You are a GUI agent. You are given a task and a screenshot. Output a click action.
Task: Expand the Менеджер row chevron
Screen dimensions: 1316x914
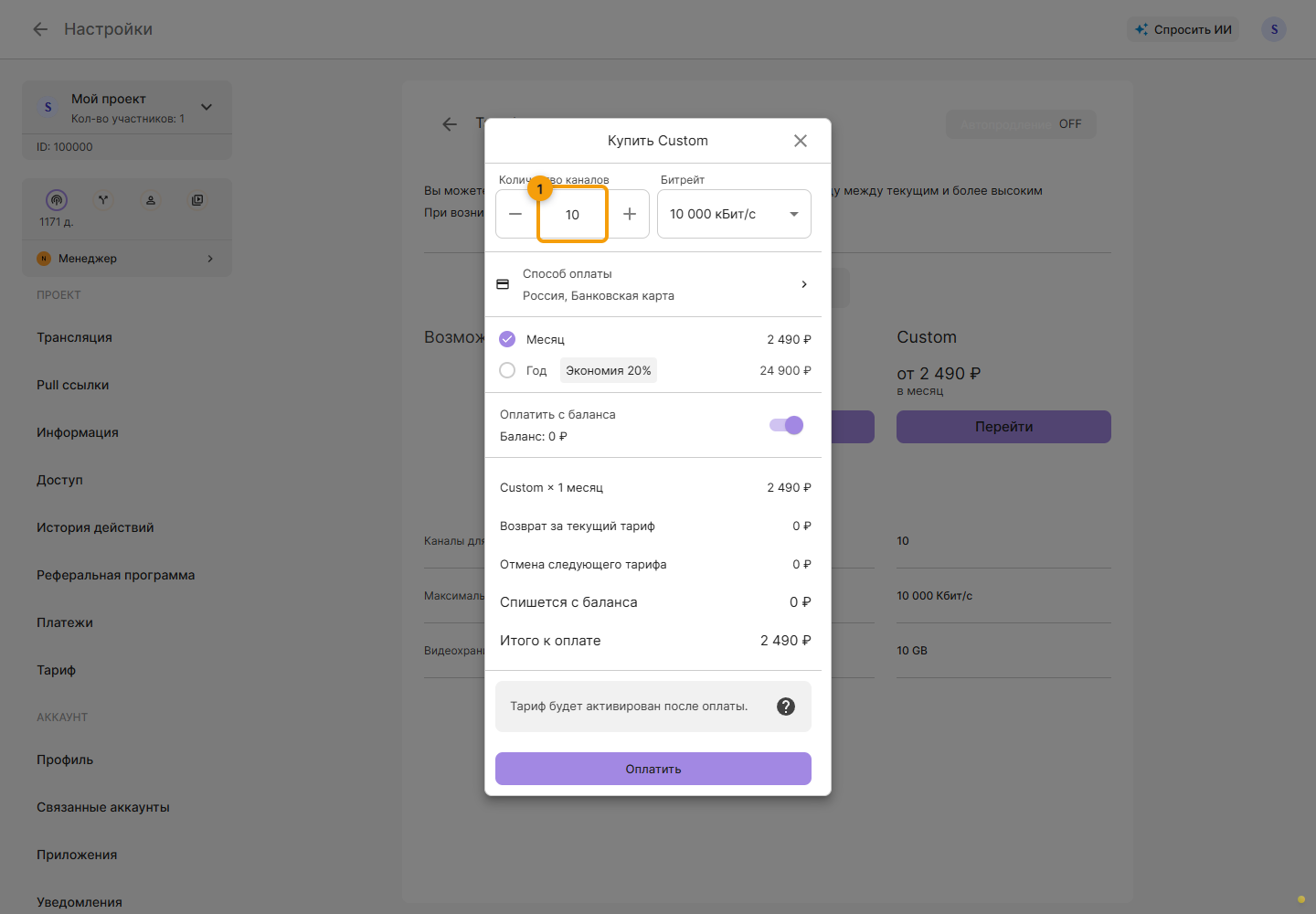(210, 259)
